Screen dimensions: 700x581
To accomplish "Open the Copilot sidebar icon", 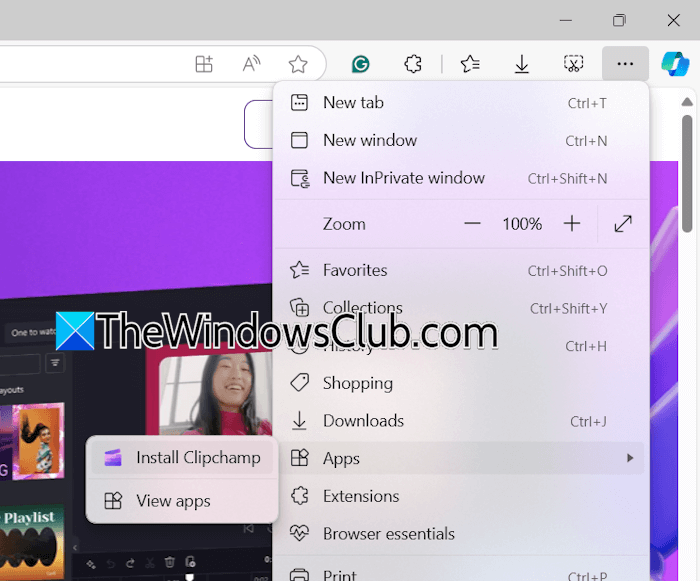I will coord(675,64).
